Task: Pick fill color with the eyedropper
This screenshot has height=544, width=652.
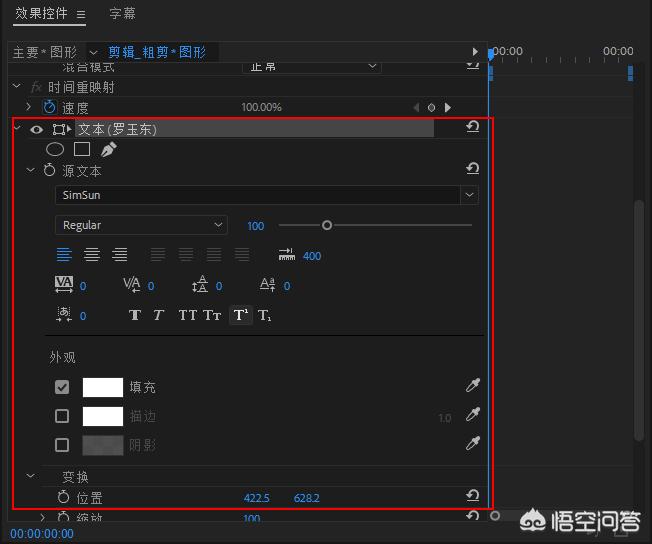Action: point(473,386)
